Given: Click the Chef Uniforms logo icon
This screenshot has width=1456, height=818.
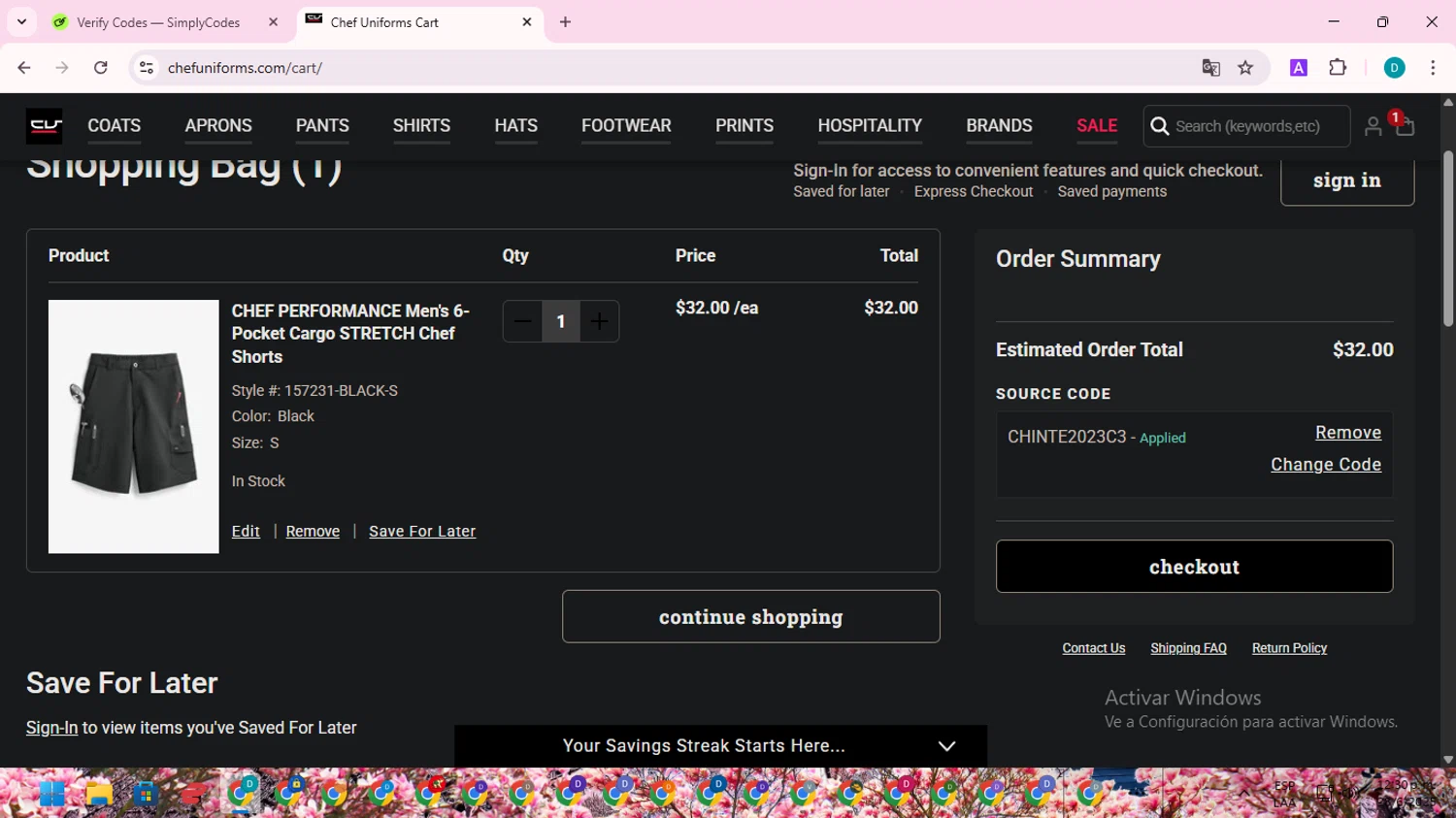Looking at the screenshot, I should 44,126.
